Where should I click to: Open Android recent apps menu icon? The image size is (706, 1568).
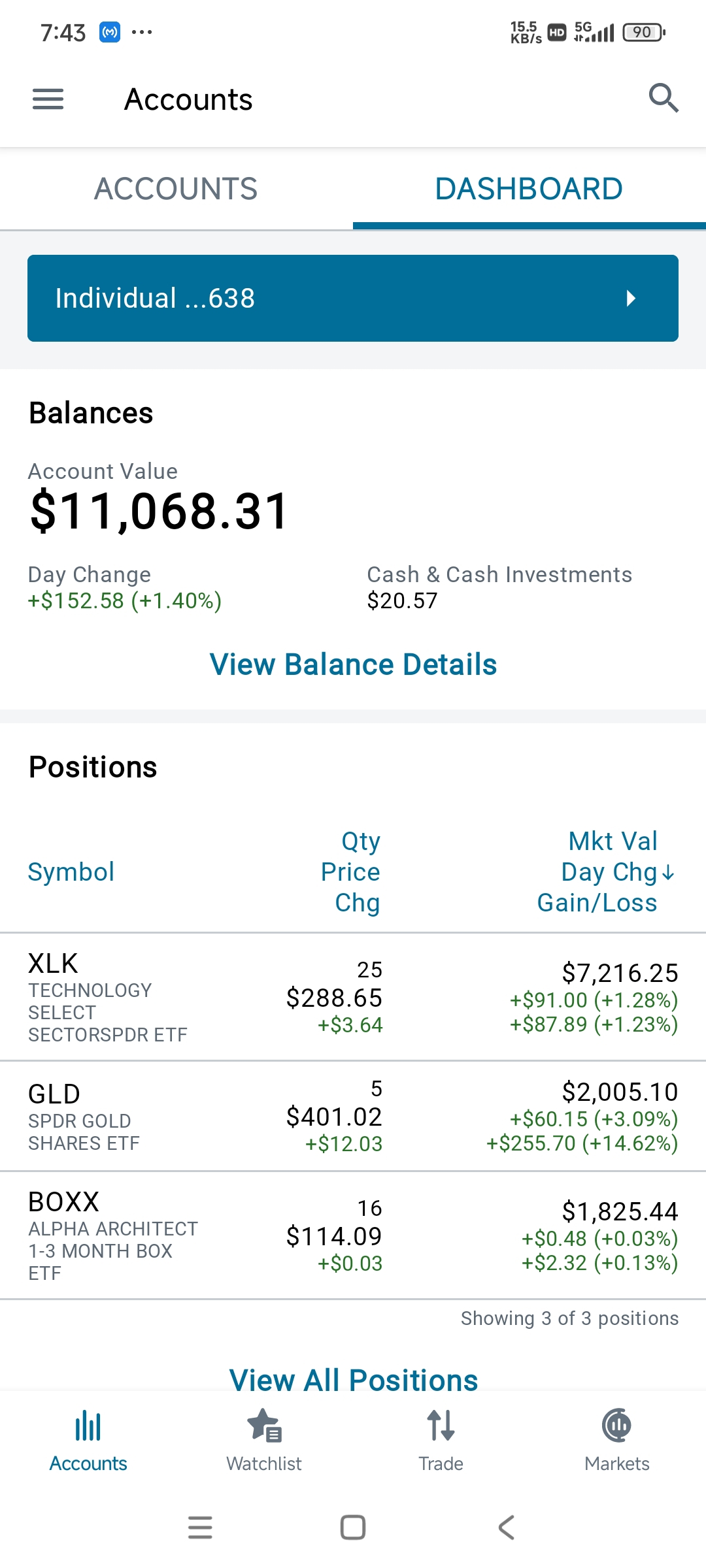coord(200,1527)
